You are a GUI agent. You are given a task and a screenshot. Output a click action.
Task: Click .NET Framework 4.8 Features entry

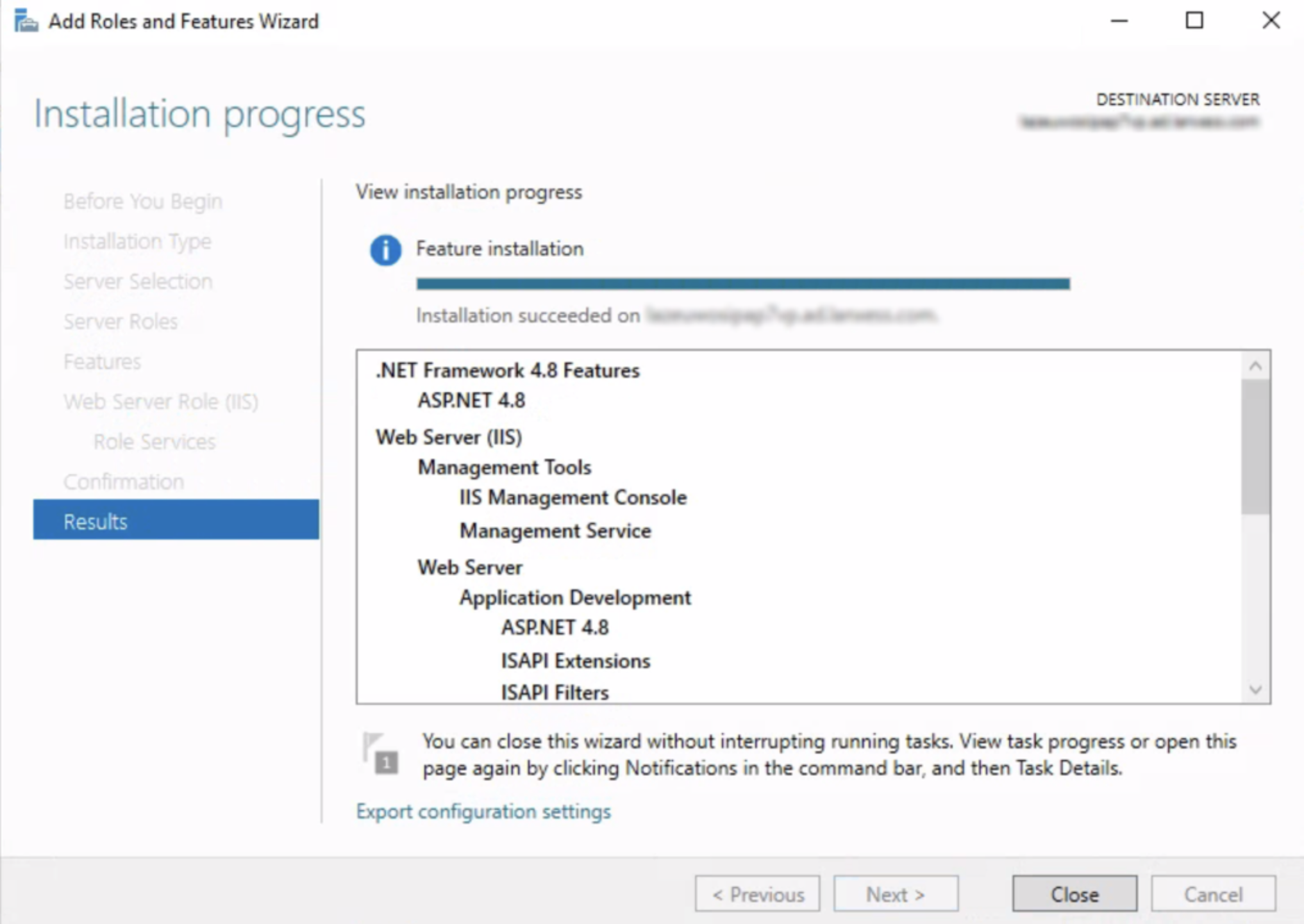tap(507, 370)
